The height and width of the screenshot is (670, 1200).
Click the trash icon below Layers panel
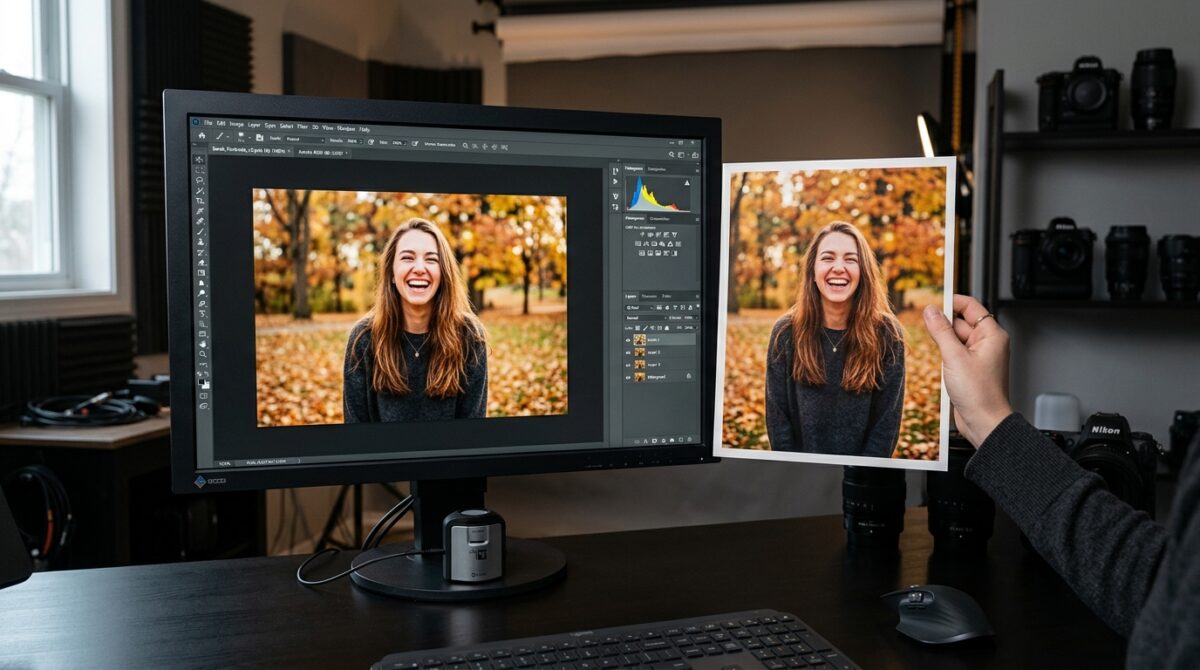tap(689, 440)
